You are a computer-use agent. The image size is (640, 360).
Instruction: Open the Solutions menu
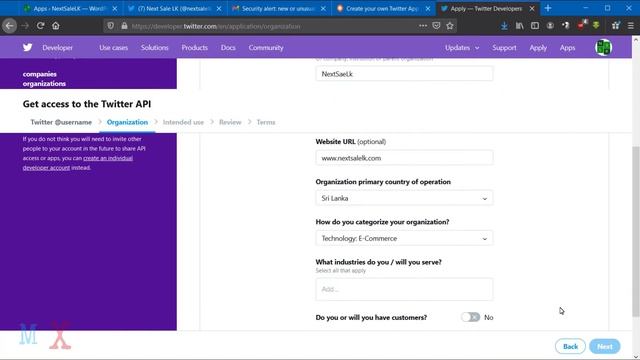coord(155,48)
